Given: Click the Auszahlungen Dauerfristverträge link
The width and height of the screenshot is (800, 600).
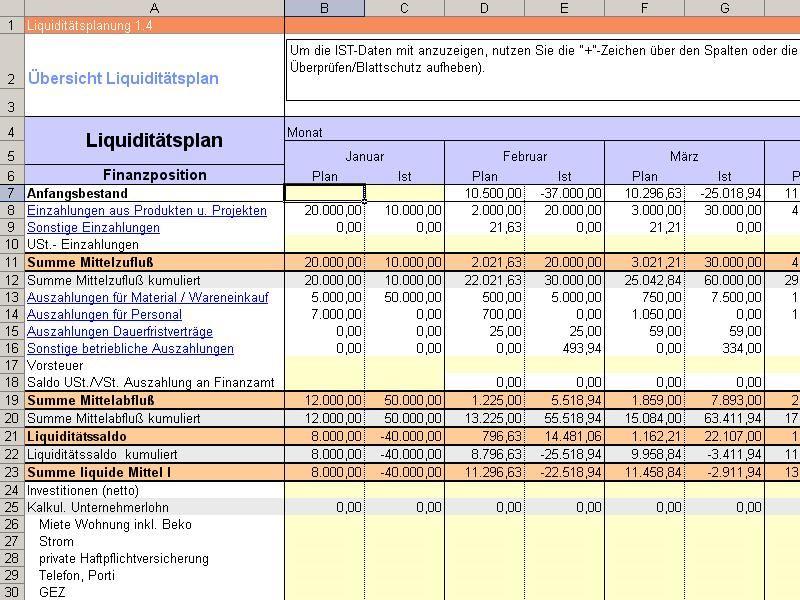Looking at the screenshot, I should click(120, 332).
